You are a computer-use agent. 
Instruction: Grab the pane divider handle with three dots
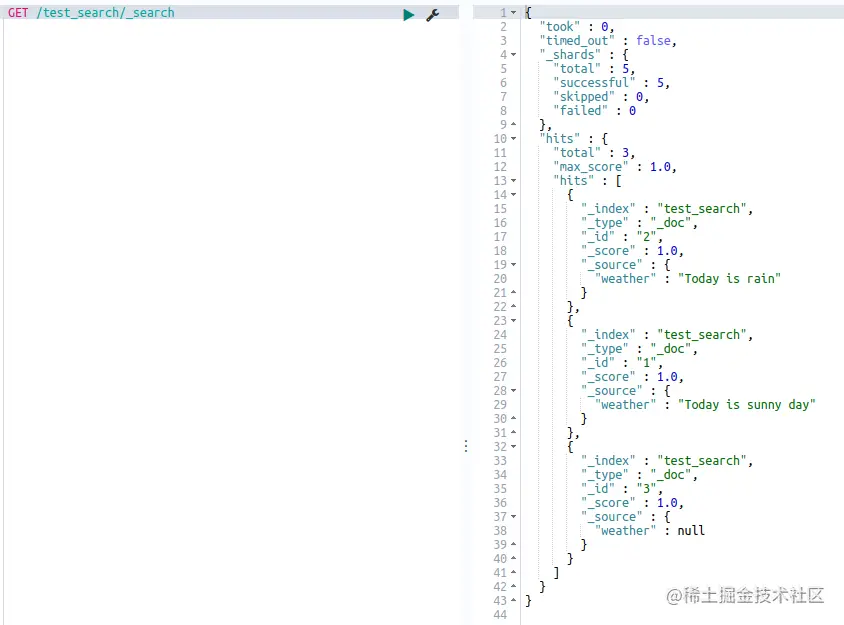466,446
